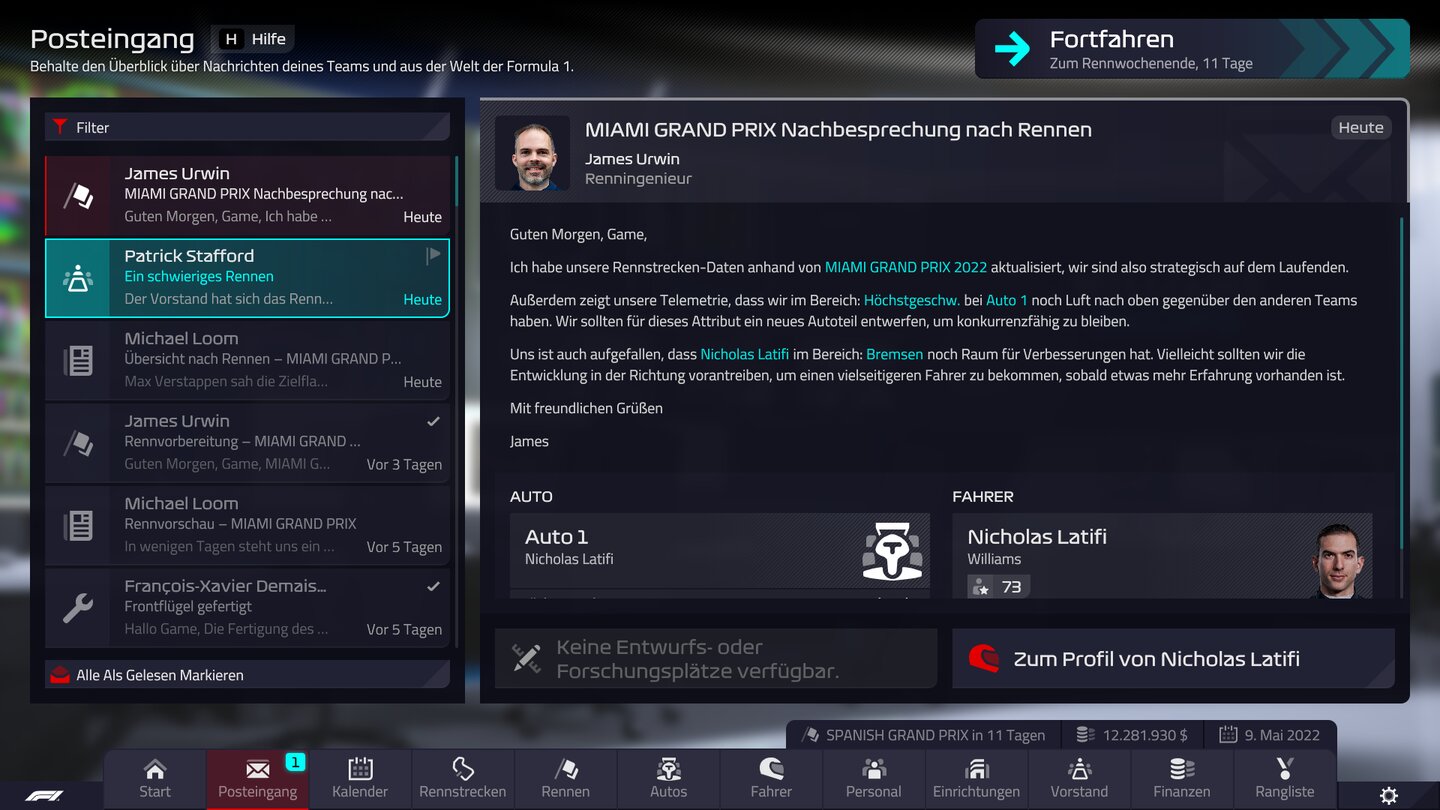Click the red filter funnel icon
1440x810 pixels.
coord(60,127)
